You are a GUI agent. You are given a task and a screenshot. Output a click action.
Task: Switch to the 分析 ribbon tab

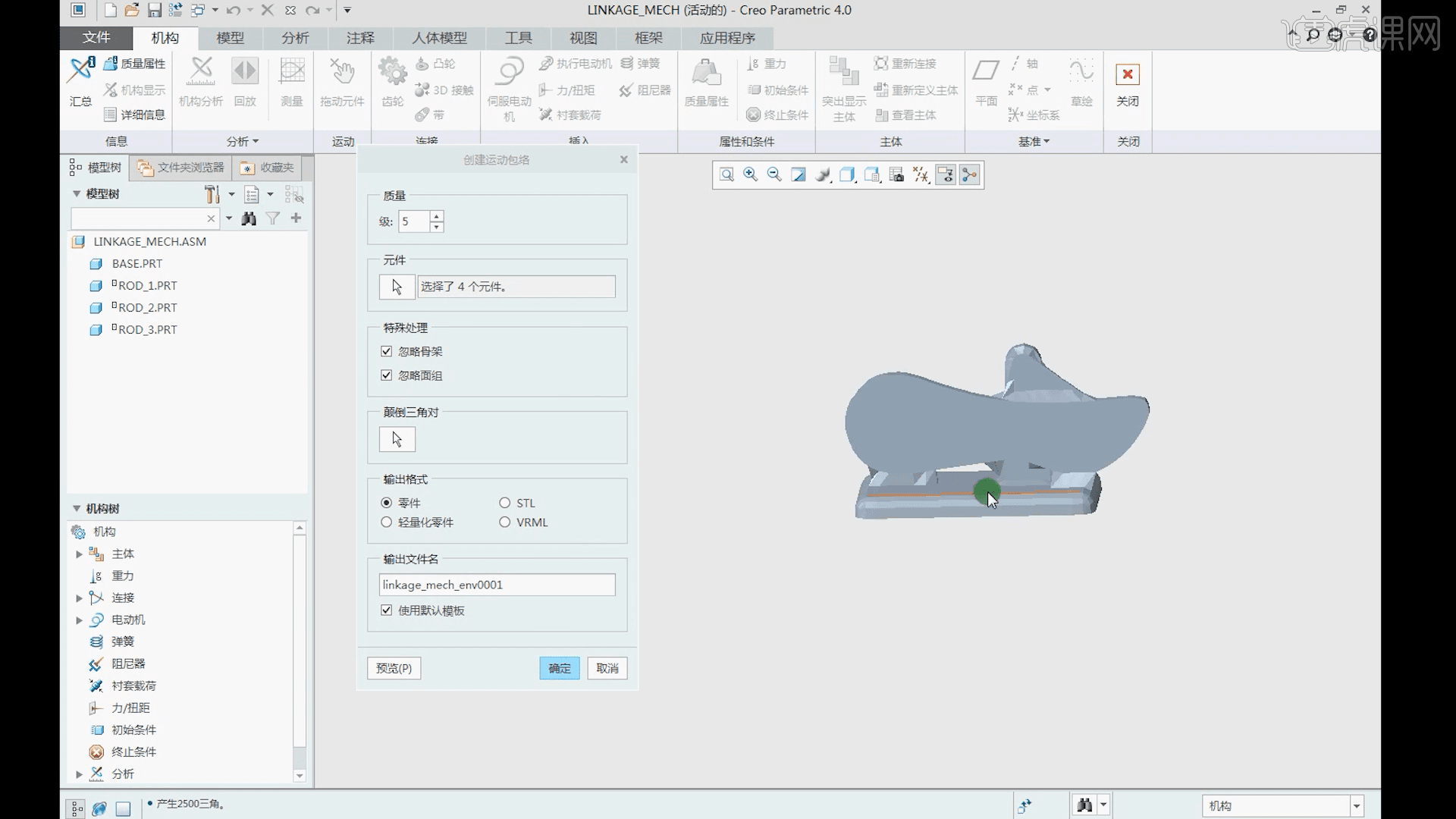pos(295,38)
